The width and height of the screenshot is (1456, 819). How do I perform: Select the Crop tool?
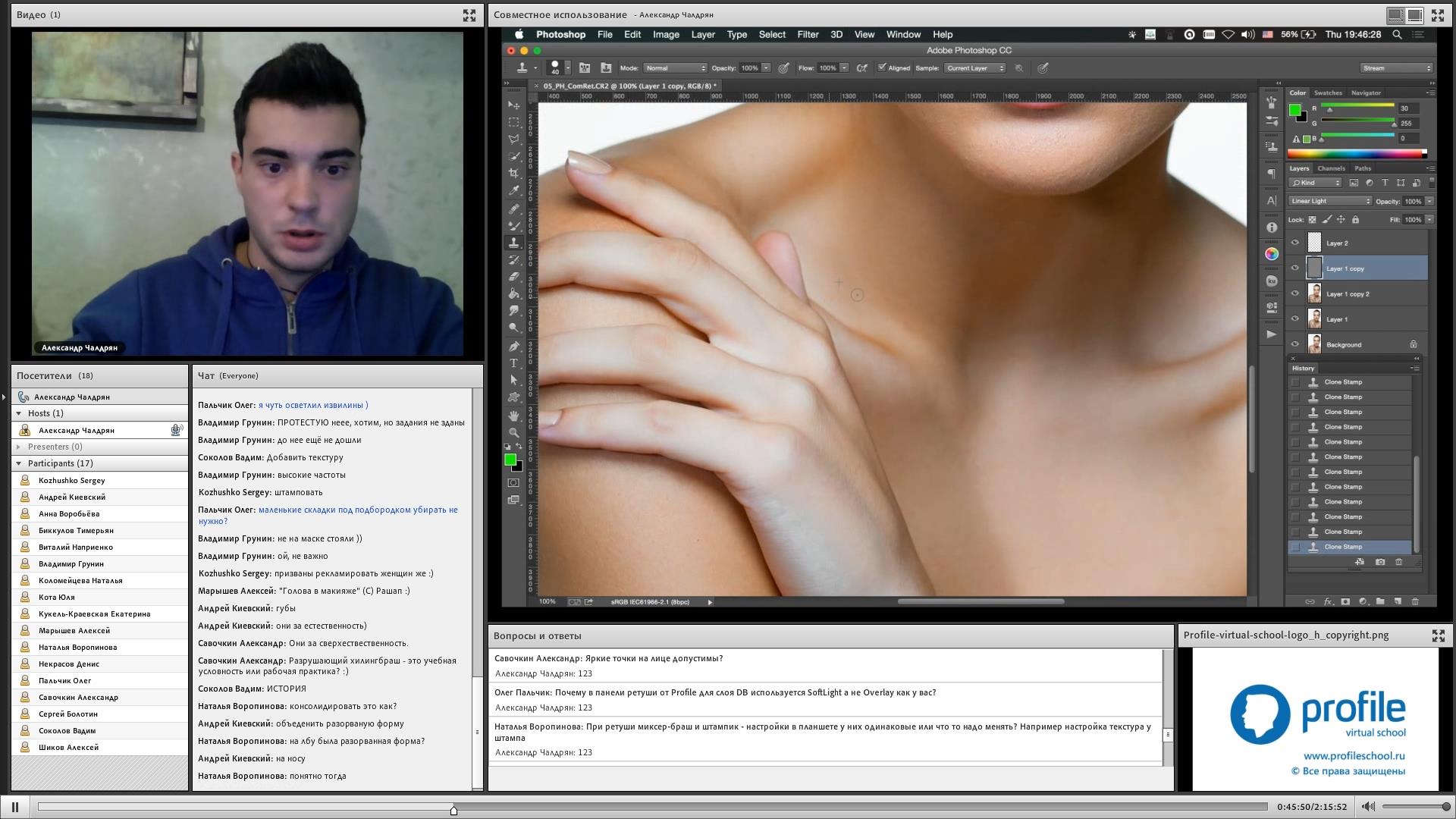coord(513,173)
